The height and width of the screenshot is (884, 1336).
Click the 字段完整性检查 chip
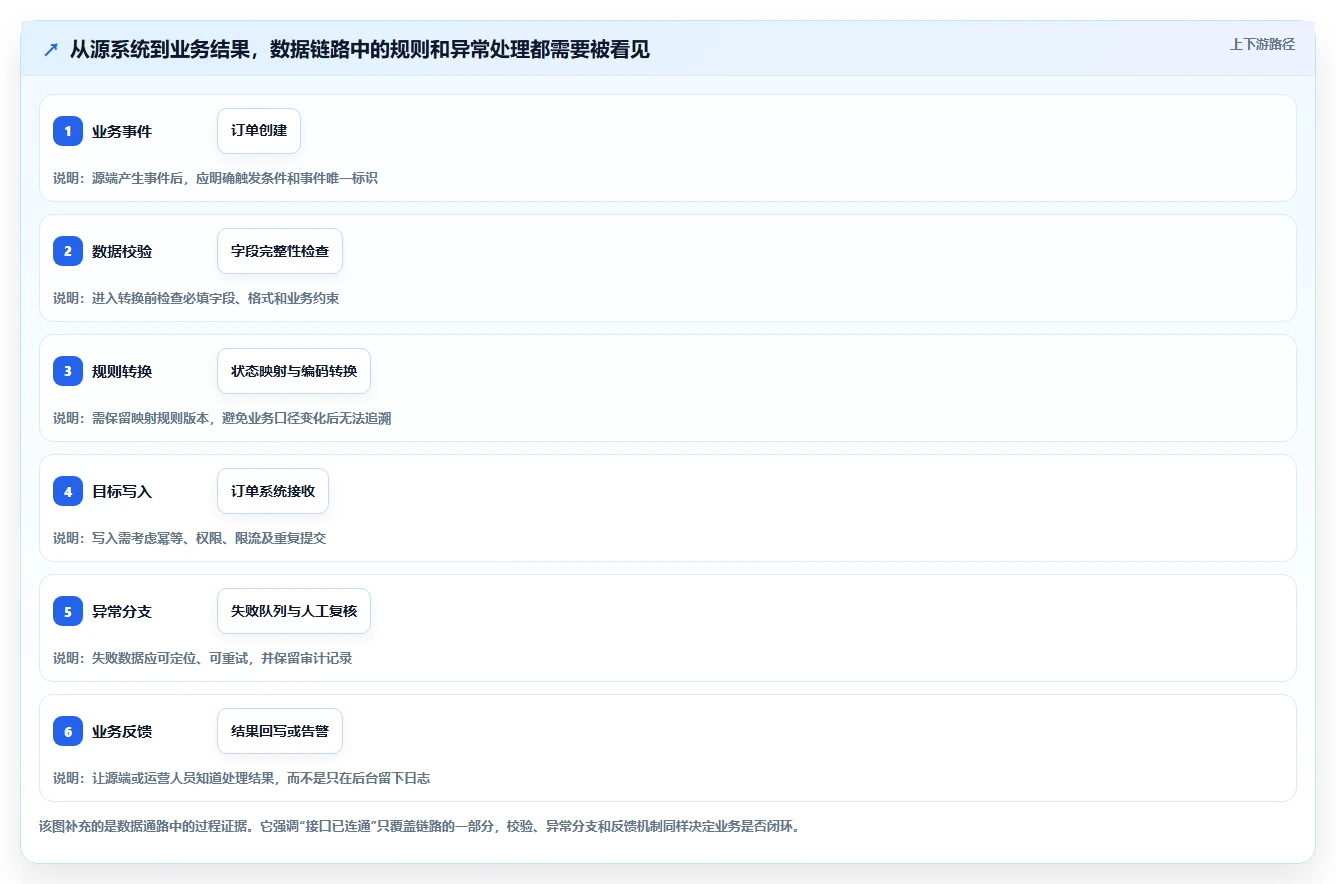point(280,251)
